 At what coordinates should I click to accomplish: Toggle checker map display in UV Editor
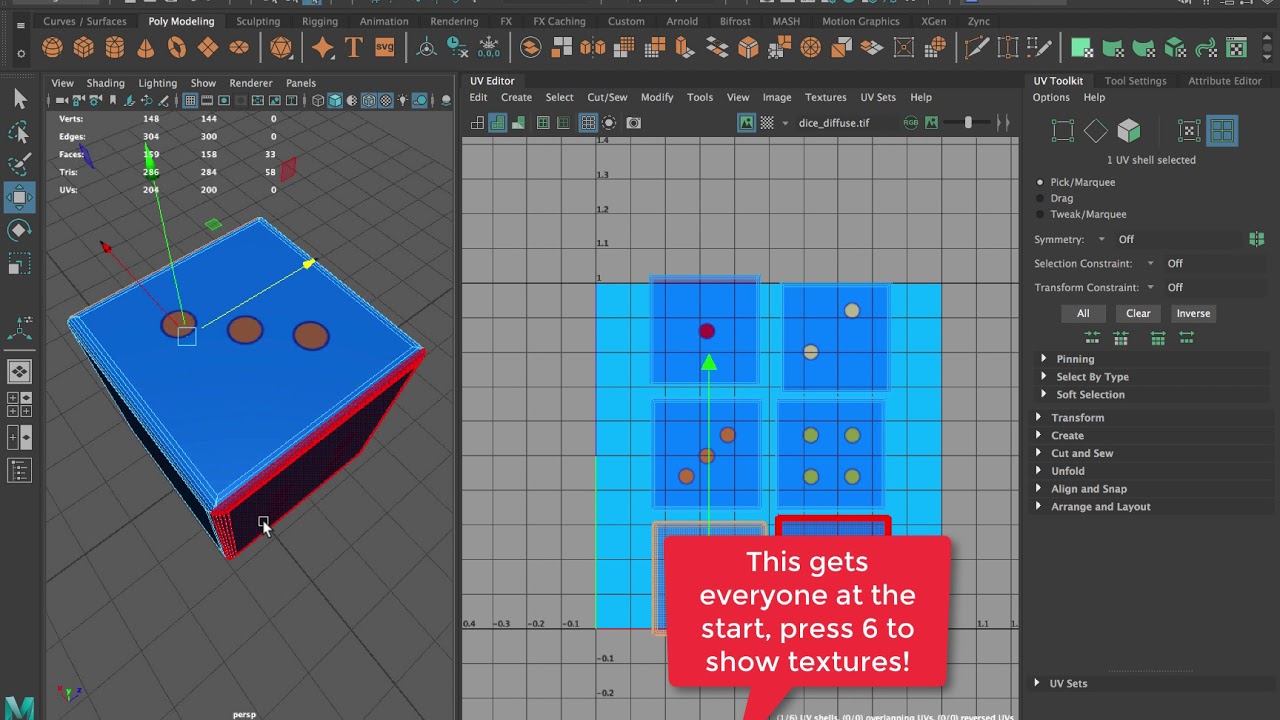767,123
